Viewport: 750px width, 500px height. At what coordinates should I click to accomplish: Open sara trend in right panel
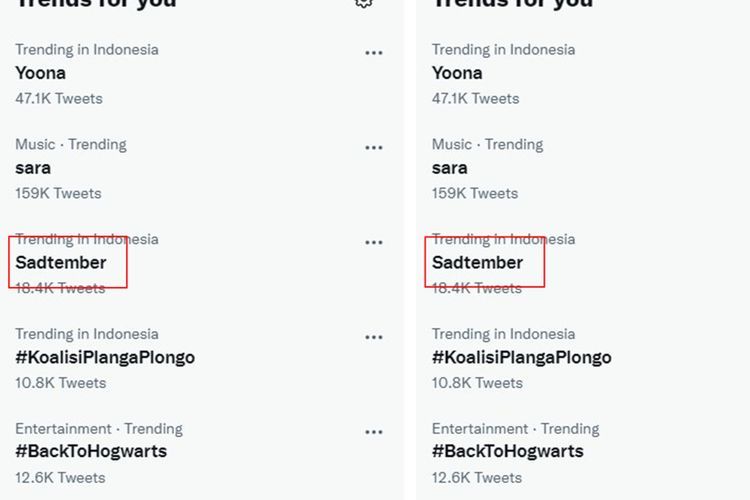click(x=450, y=168)
